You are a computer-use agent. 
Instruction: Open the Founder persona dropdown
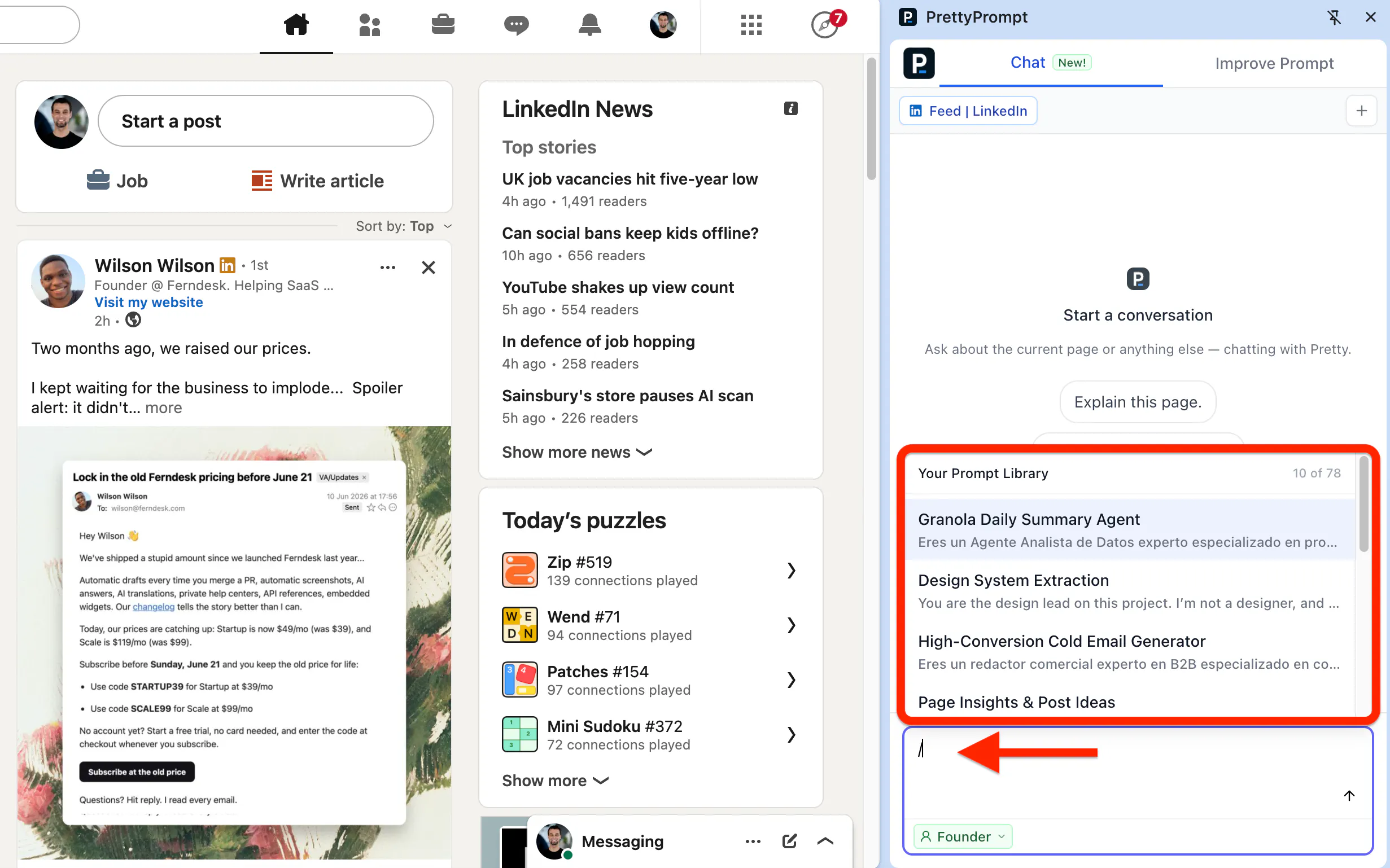click(963, 836)
